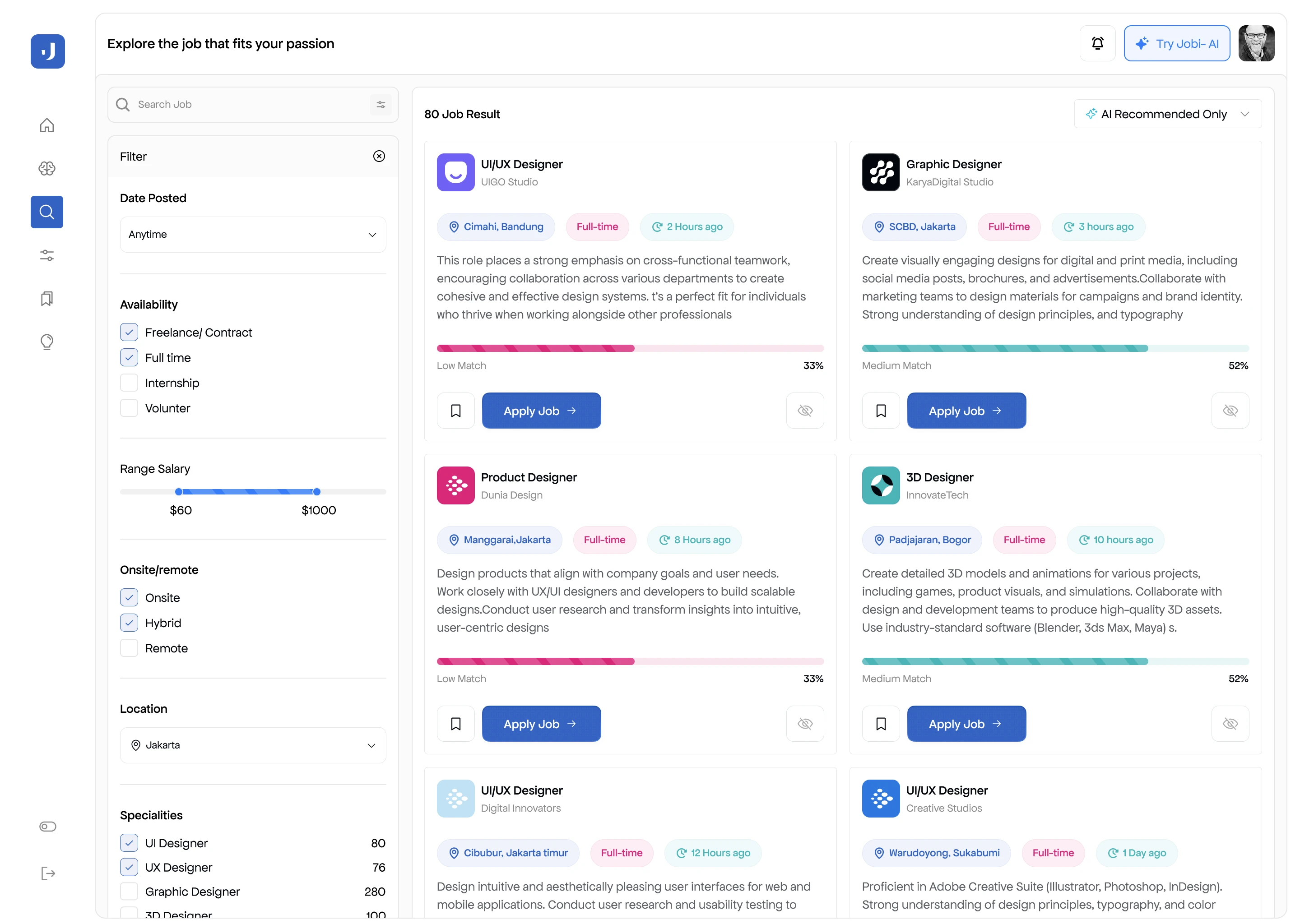1300x924 pixels.
Task: Open saved bookmarks in sidebar
Action: click(x=46, y=299)
